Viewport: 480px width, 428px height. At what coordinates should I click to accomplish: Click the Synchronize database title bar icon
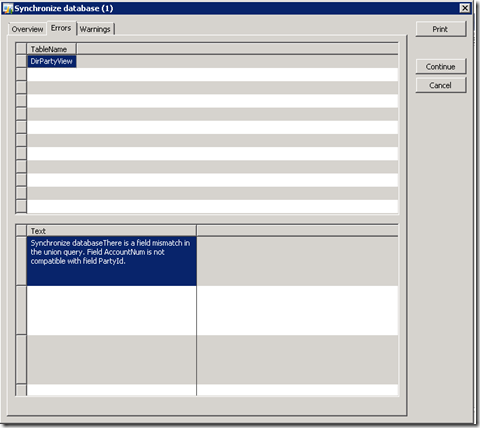pyautogui.click(x=8, y=8)
